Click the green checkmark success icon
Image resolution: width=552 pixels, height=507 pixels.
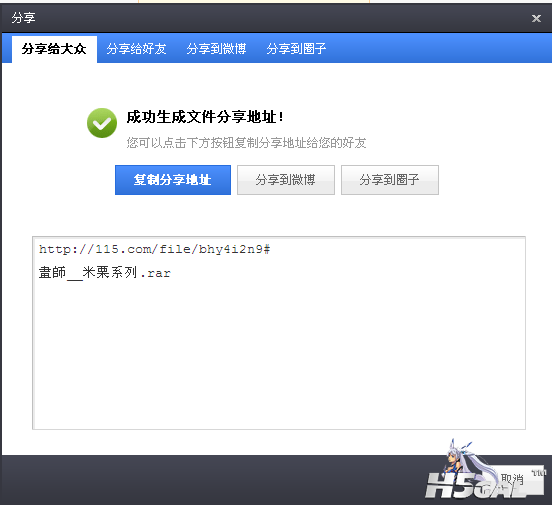click(x=102, y=123)
